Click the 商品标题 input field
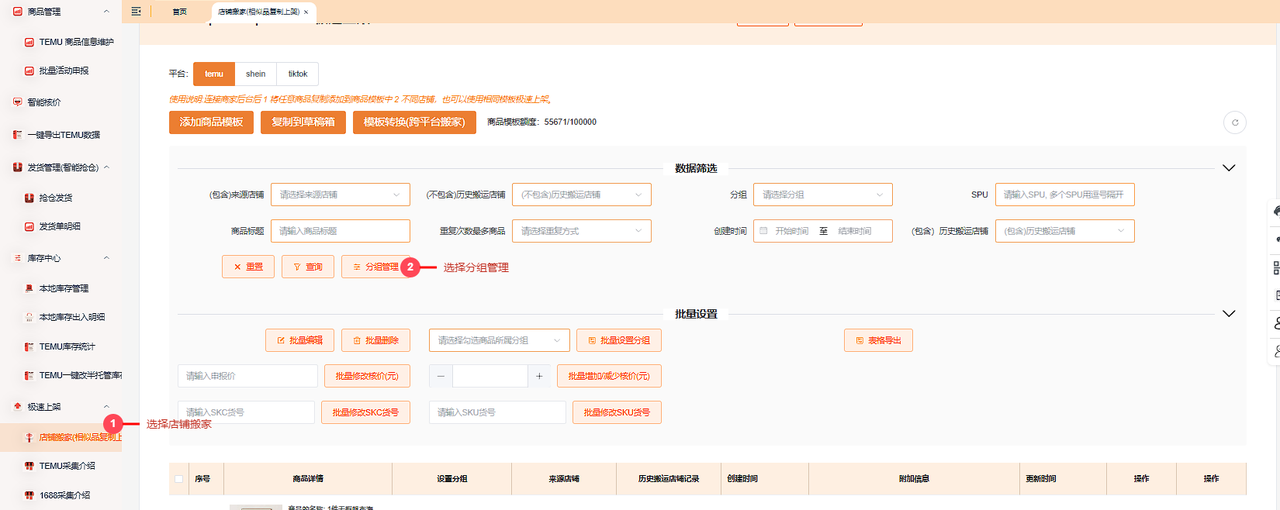Viewport: 1280px width, 510px height. pyautogui.click(x=340, y=231)
